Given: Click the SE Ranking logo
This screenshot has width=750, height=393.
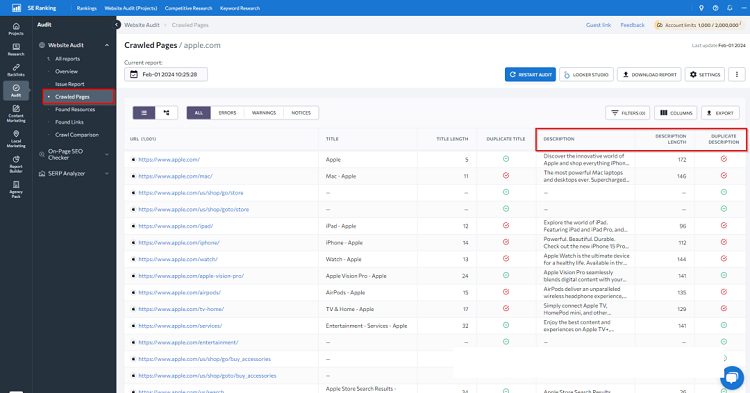Looking at the screenshot, I should 33,8.
